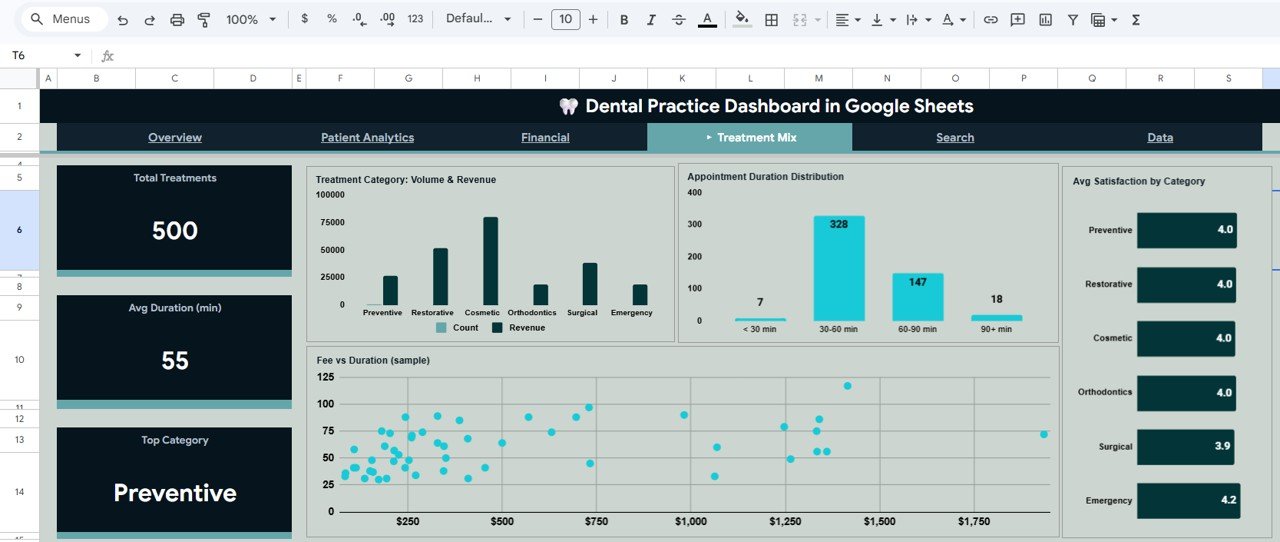
Task: Click the table views icon
Action: (x=1098, y=19)
